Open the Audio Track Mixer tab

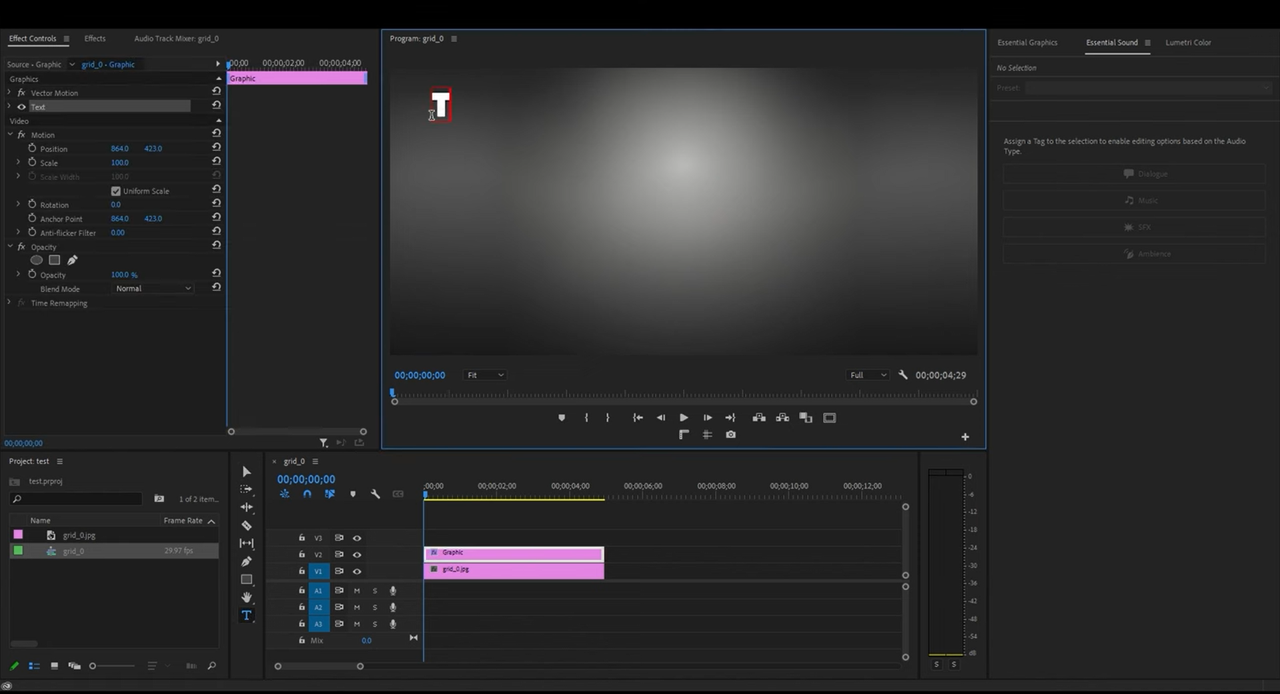click(176, 38)
